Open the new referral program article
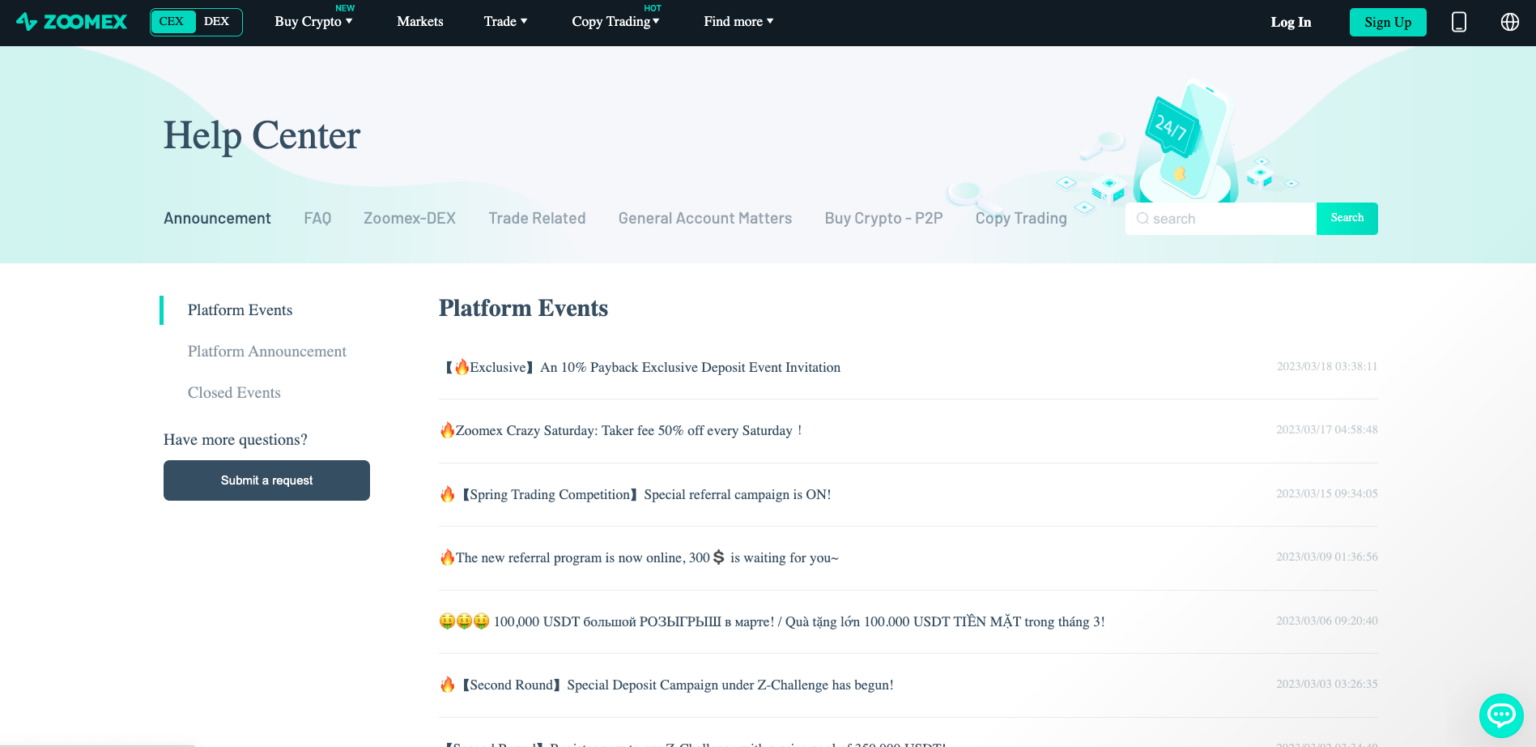This screenshot has height=747, width=1536. pos(639,557)
